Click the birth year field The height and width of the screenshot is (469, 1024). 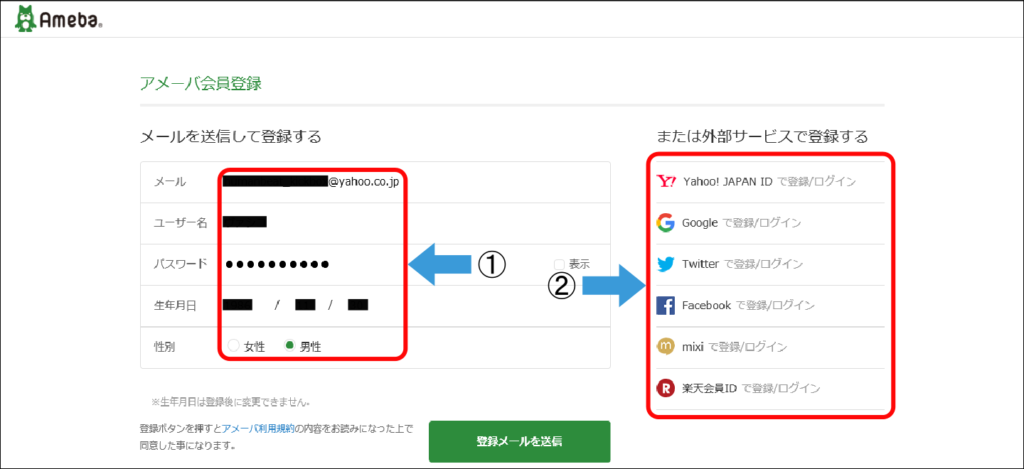238,305
